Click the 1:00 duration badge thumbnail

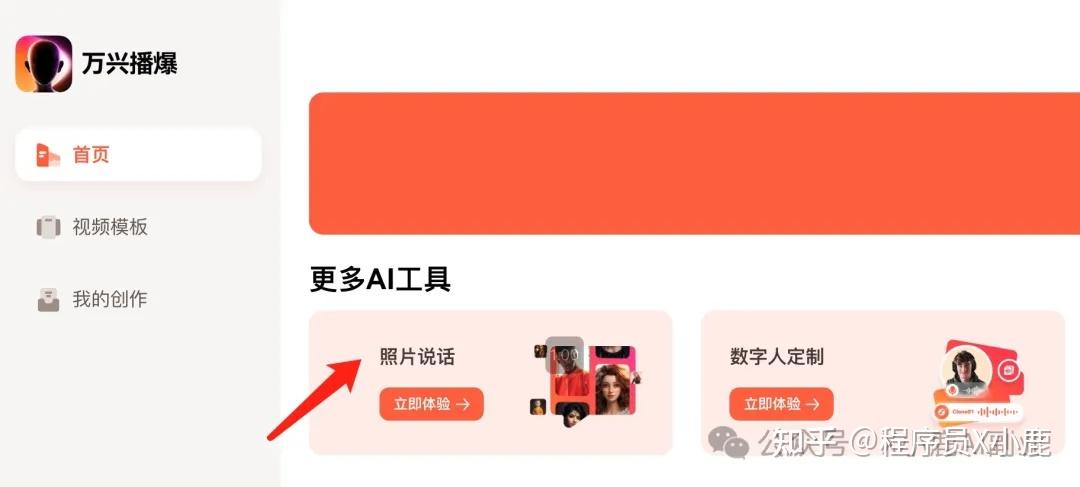click(565, 355)
